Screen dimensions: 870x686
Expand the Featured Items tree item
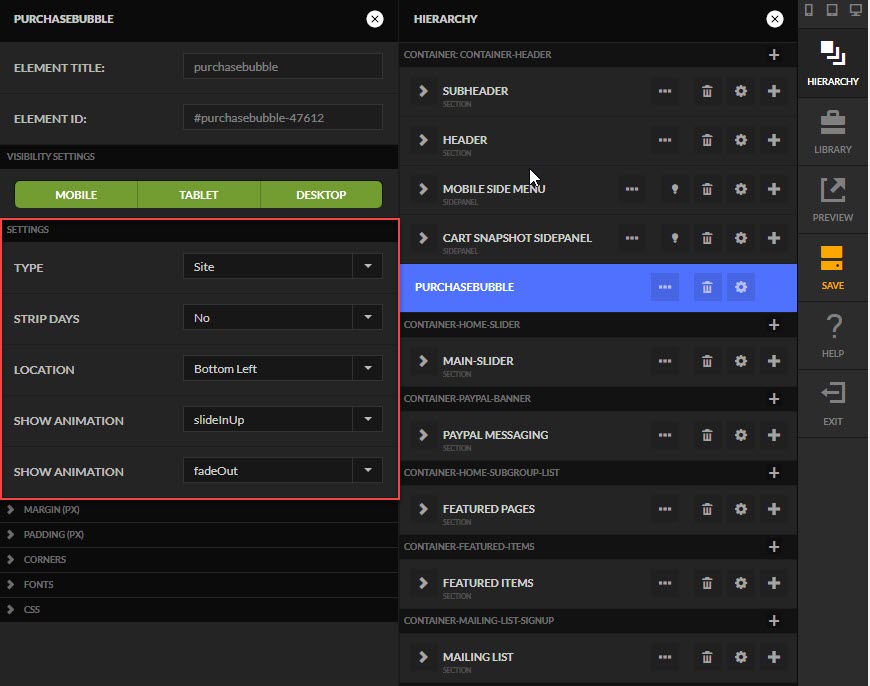423,583
